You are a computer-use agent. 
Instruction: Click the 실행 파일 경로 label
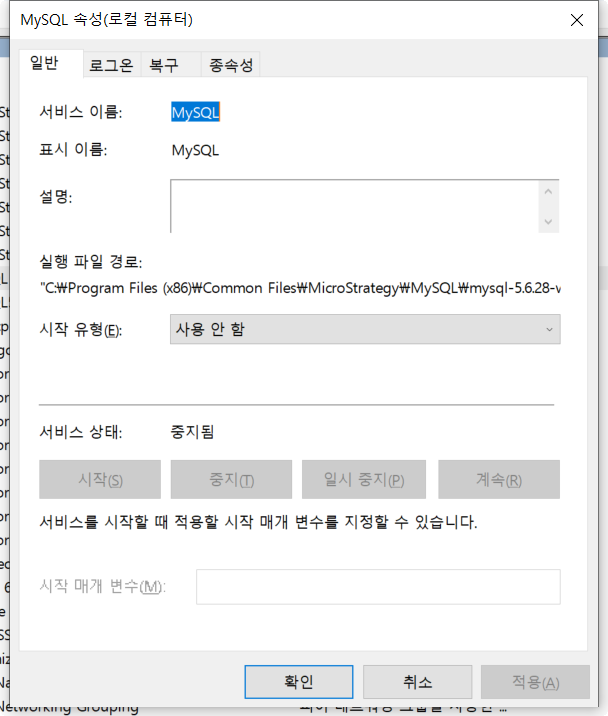click(91, 262)
